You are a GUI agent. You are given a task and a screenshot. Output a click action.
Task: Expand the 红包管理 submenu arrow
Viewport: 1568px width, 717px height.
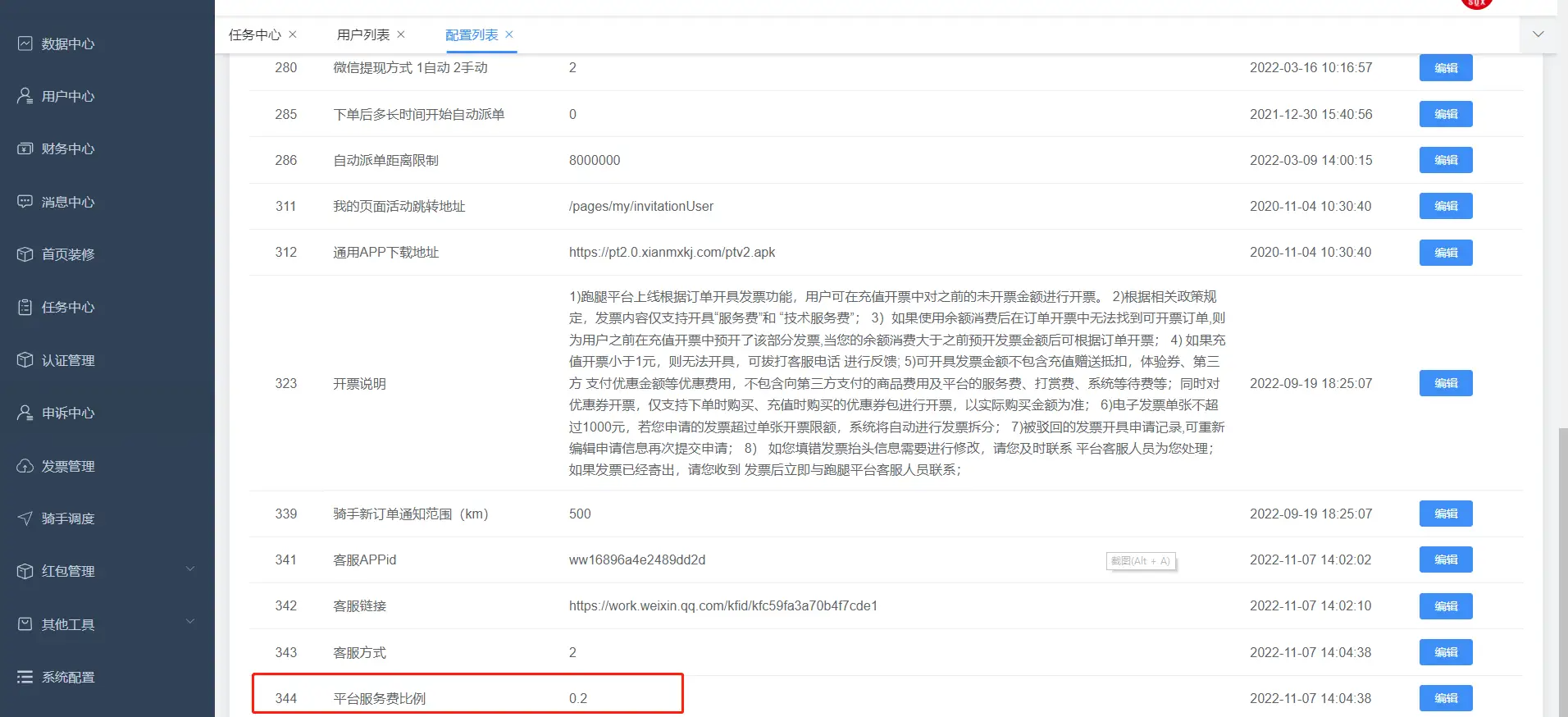(190, 569)
